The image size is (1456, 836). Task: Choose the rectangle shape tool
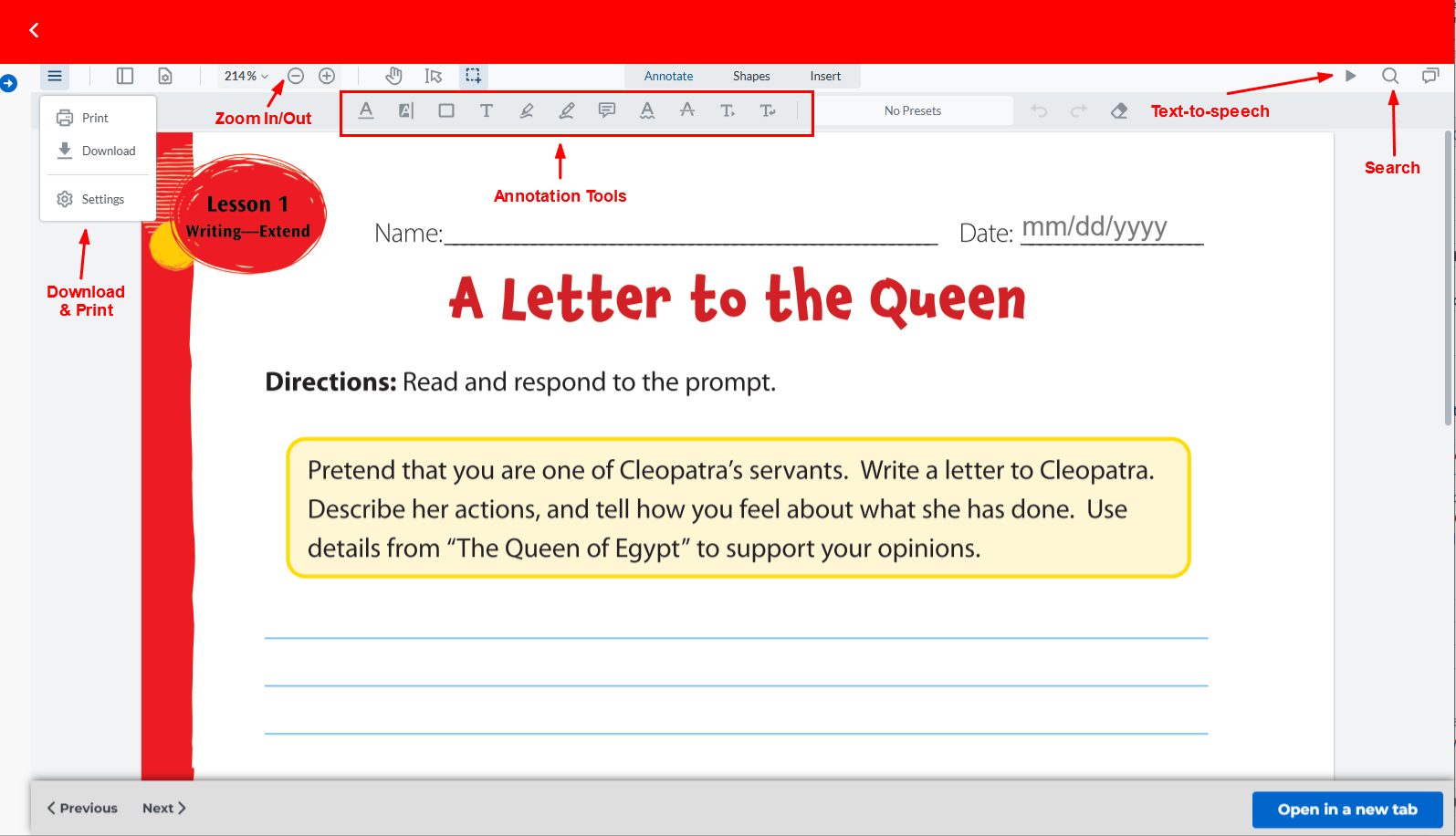446,110
